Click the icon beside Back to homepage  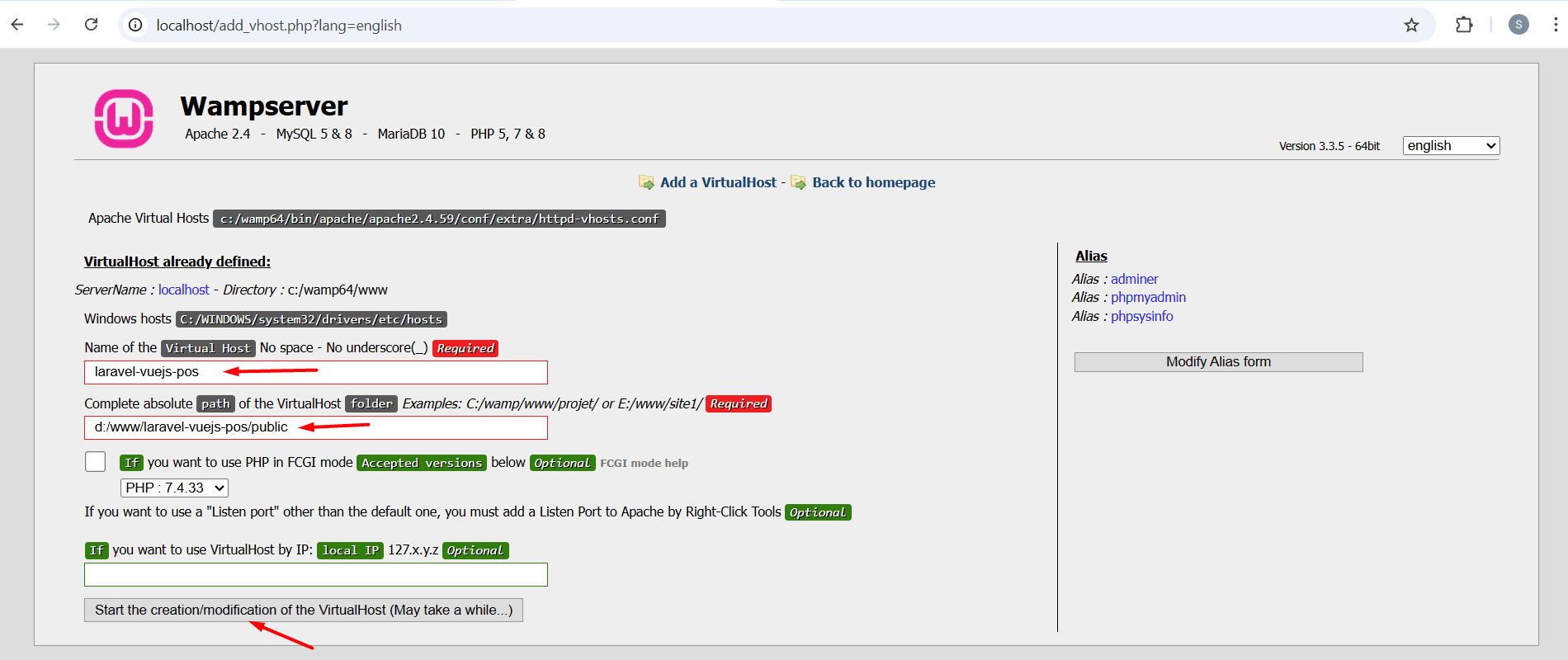click(798, 182)
